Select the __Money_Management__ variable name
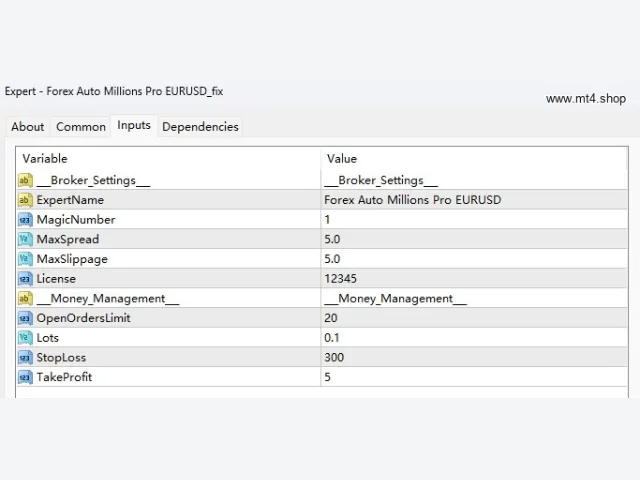 (108, 299)
